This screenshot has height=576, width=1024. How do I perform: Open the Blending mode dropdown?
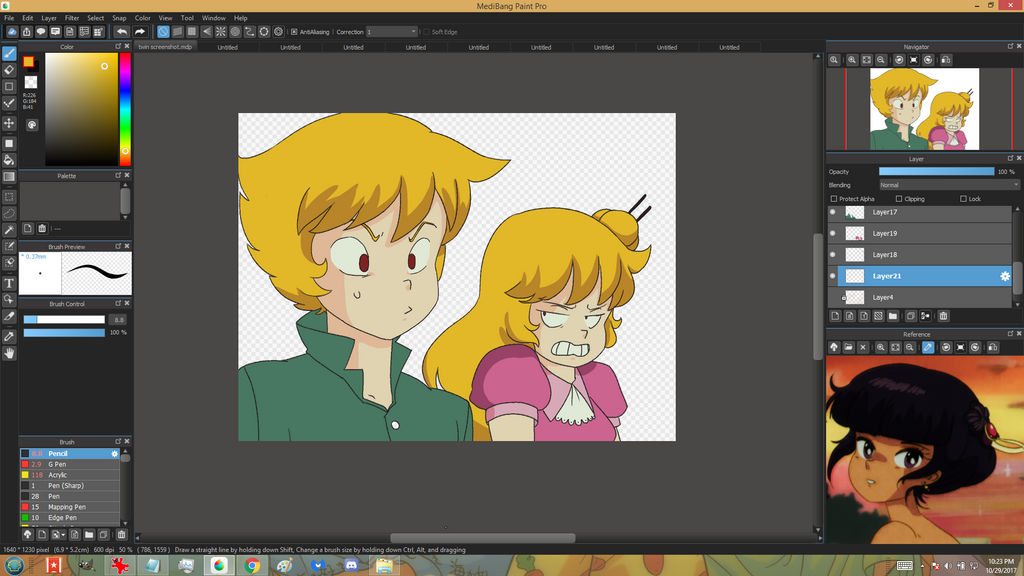pos(948,185)
